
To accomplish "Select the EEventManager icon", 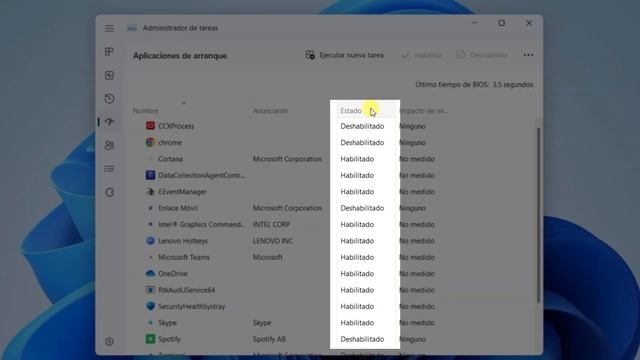I will tap(150, 191).
